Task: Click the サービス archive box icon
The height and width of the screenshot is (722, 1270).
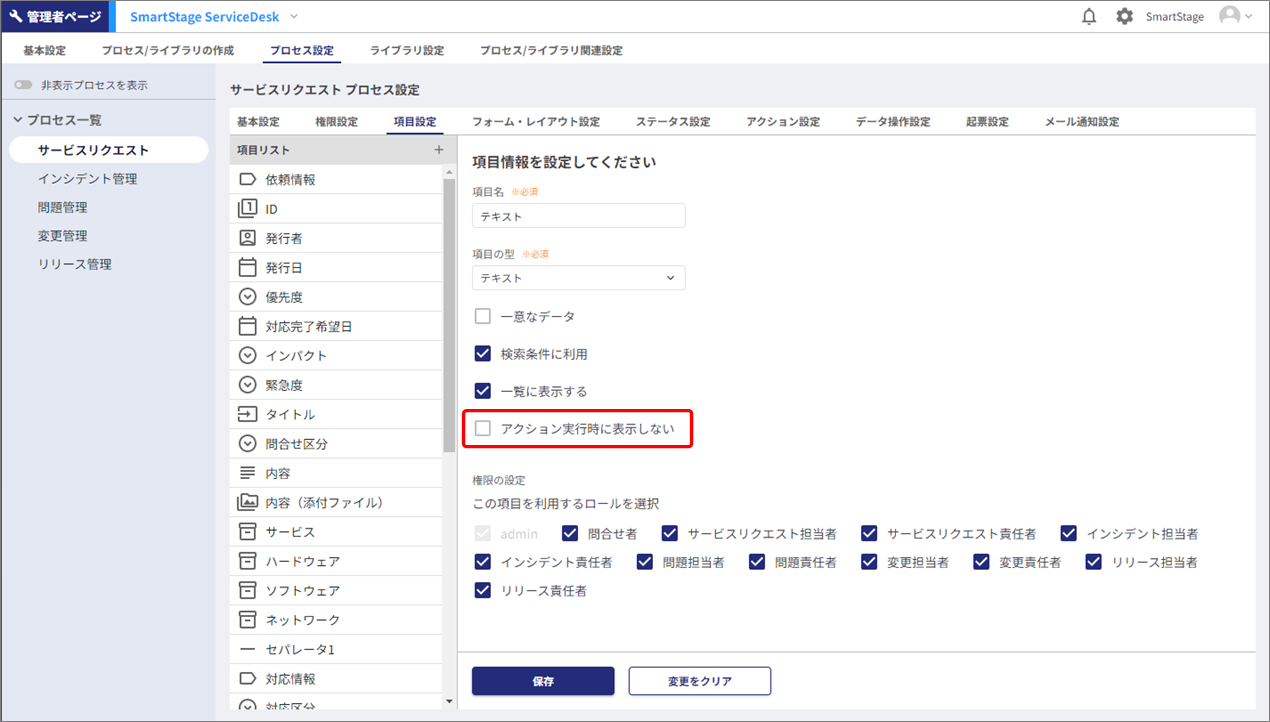Action: (x=248, y=532)
